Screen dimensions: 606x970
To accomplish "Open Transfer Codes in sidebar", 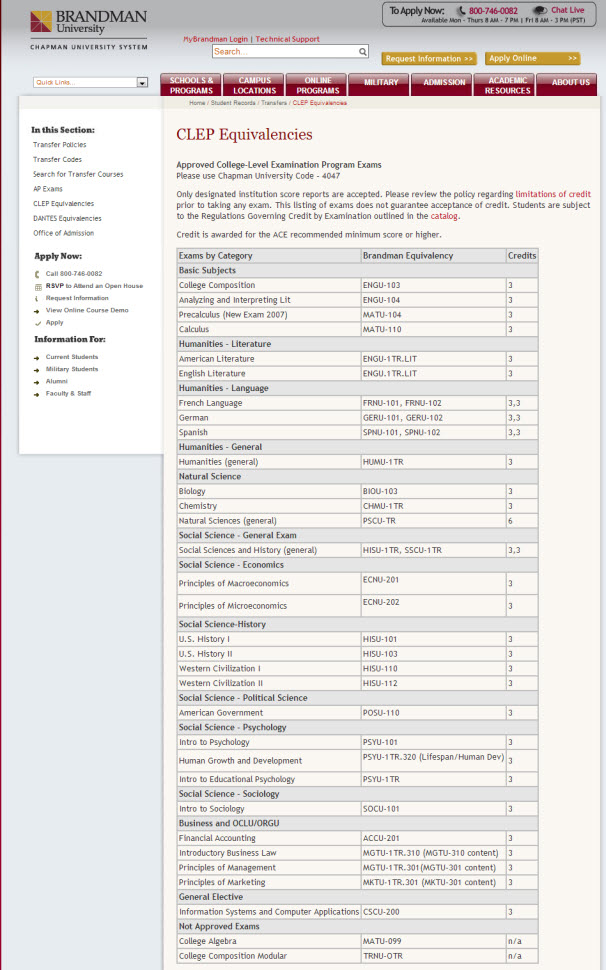I will (x=57, y=160).
